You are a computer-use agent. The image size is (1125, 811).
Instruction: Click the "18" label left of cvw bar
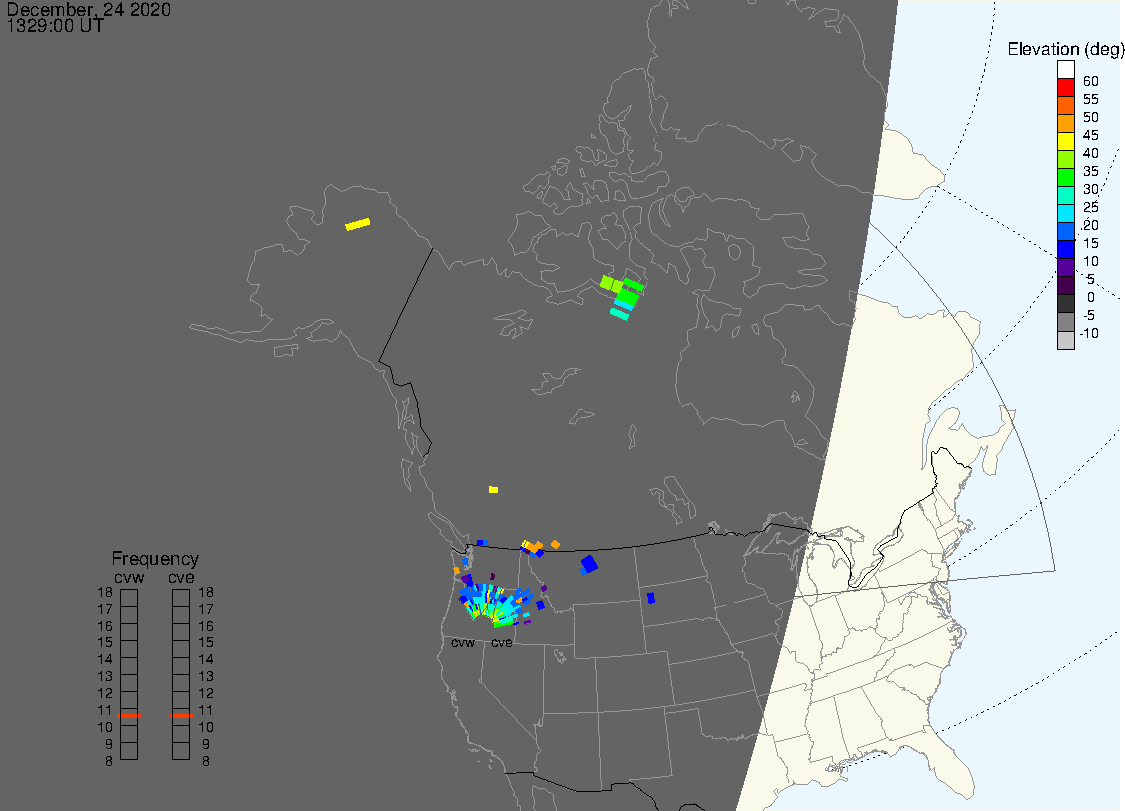coord(105,592)
